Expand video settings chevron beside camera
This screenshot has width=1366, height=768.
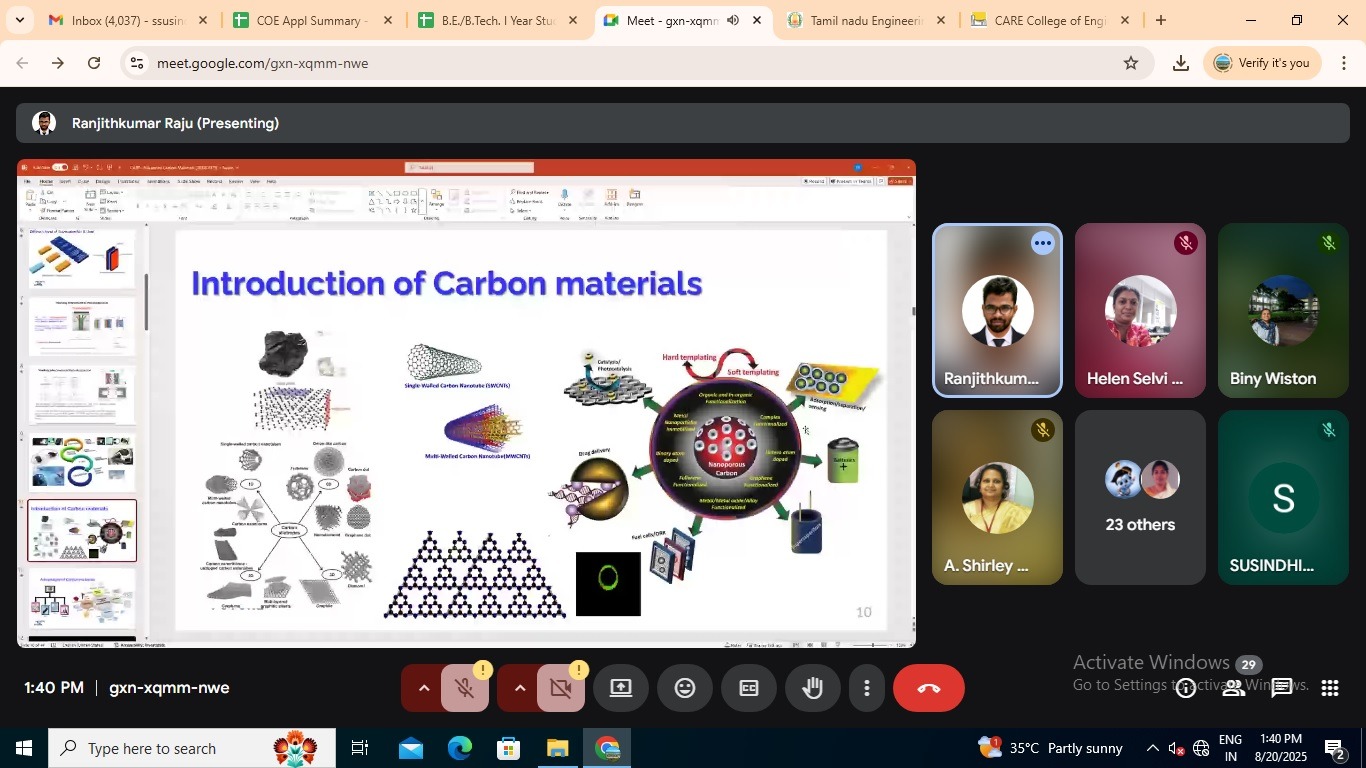(519, 688)
